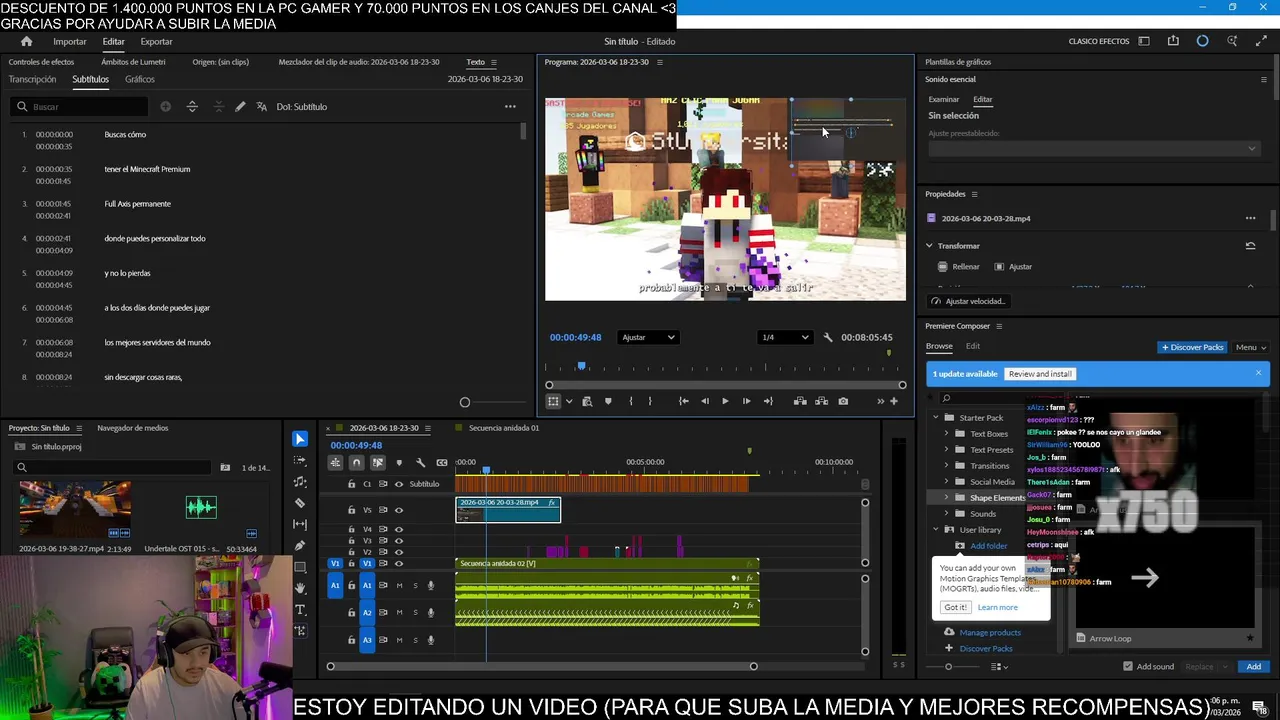This screenshot has height=720, width=1280.
Task: Collapse the Transformar section
Action: [929, 246]
